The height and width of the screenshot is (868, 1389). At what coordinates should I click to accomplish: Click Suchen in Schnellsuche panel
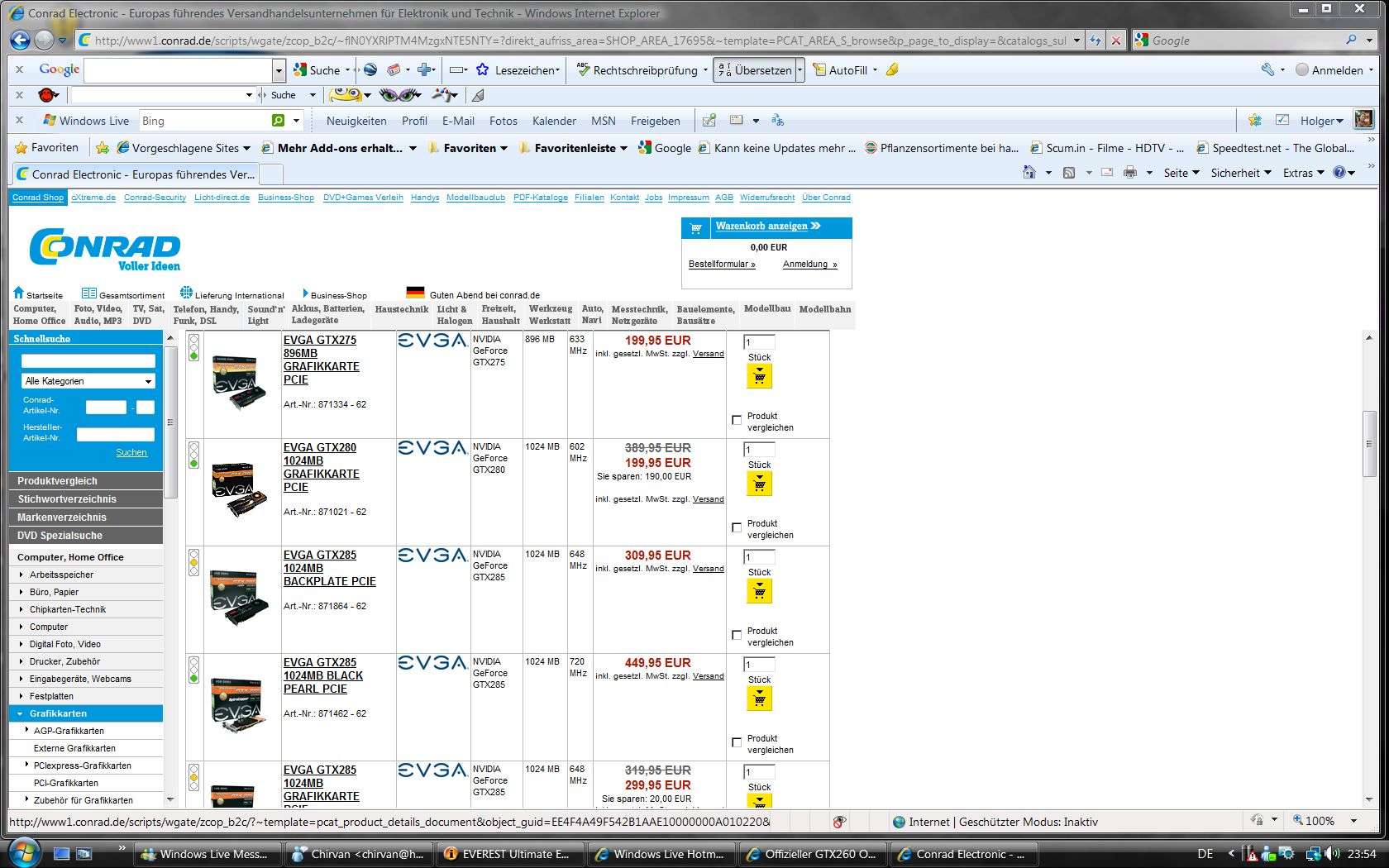131,453
